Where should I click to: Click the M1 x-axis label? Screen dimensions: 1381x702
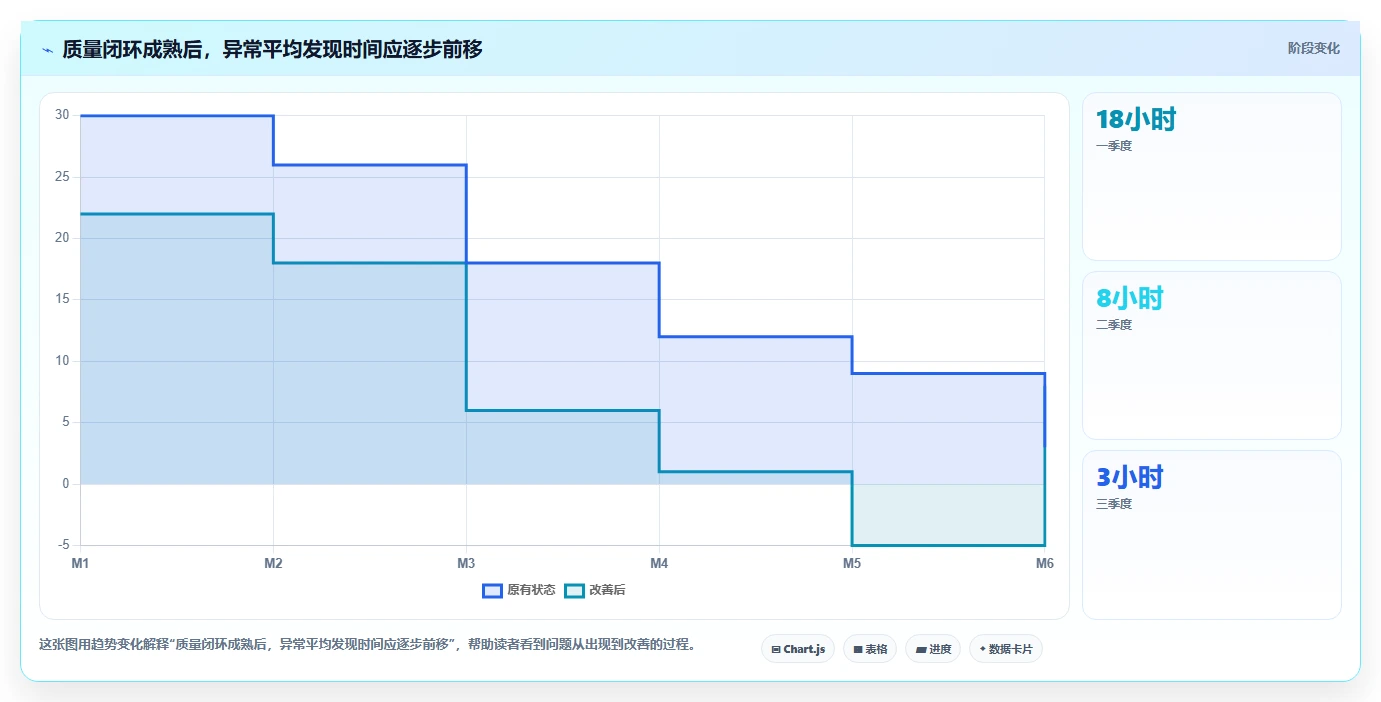point(80,563)
